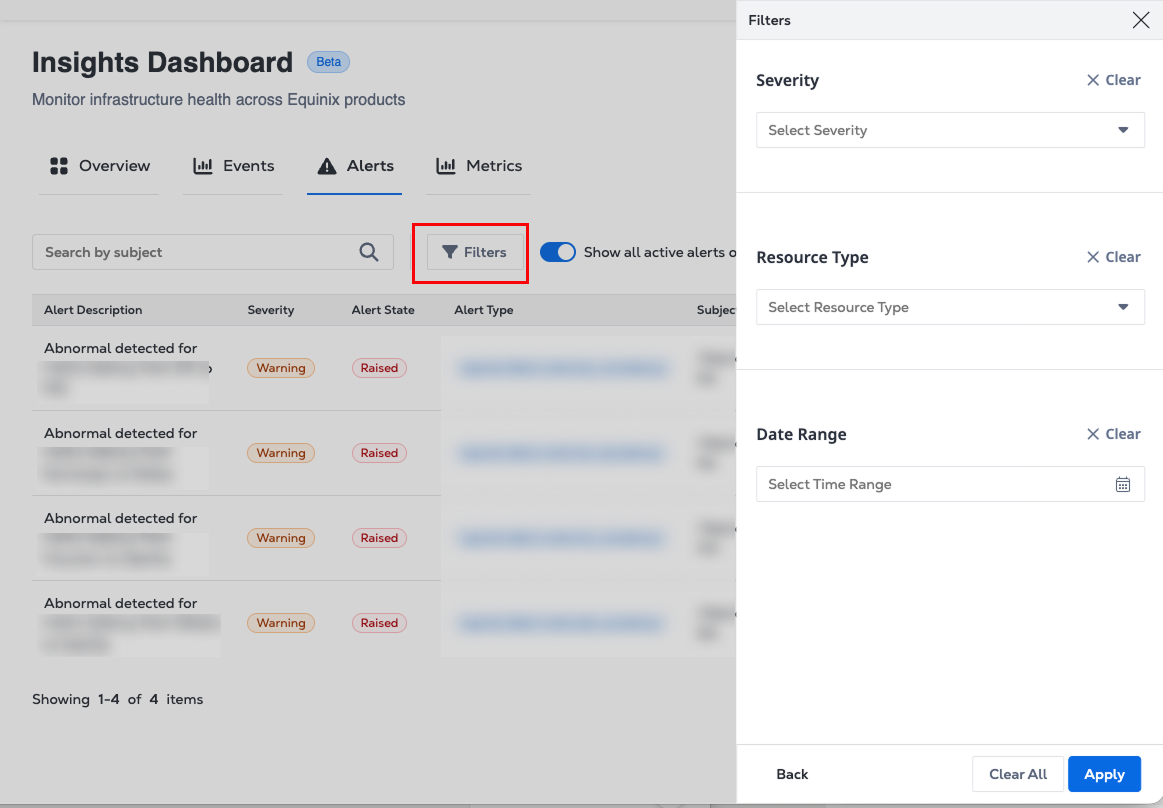This screenshot has width=1163, height=808.
Task: Click the Insights Dashboard heading
Action: pos(162,62)
